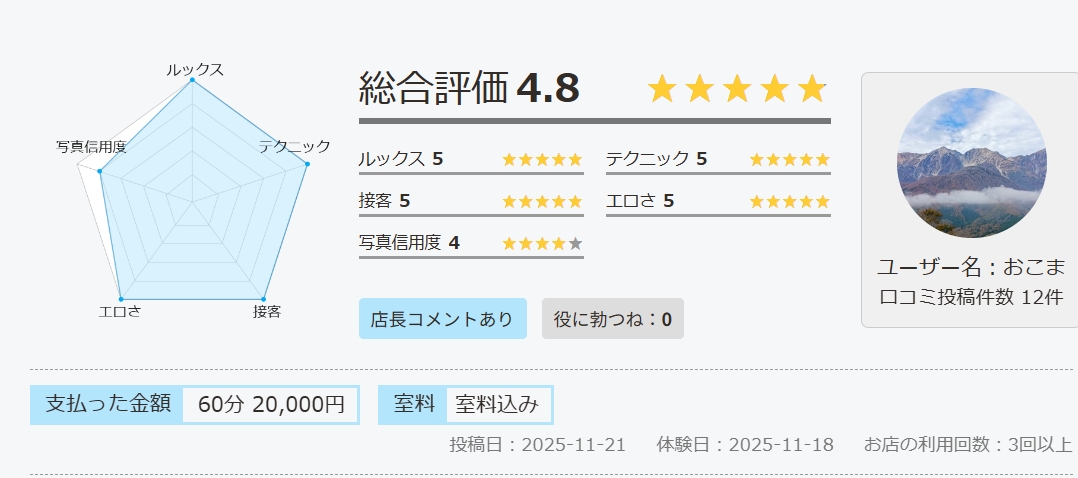The image size is (1078, 478).
Task: Click the pentagon radar chart
Action: (192, 200)
